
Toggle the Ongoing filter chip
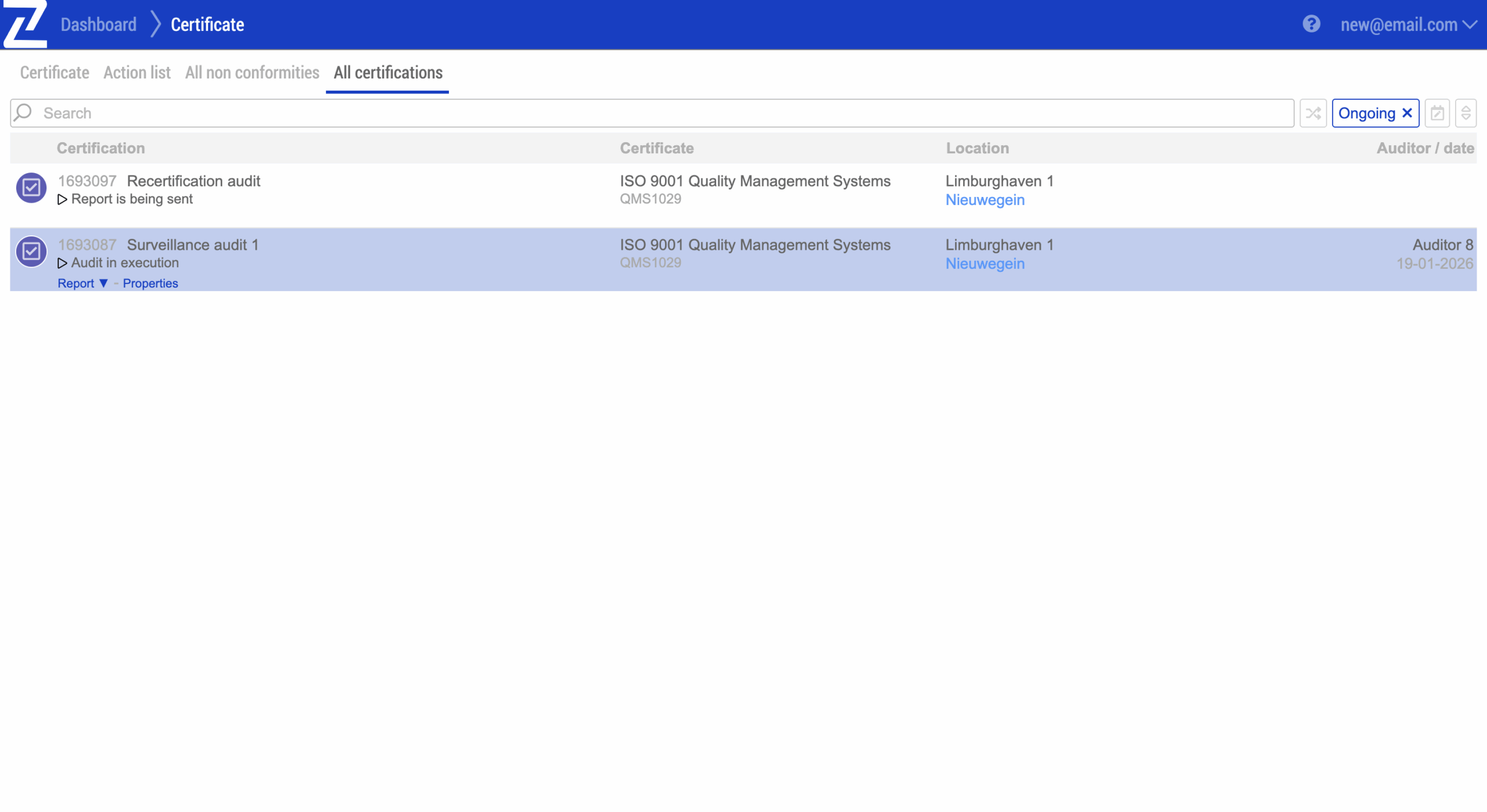[x=1366, y=113]
